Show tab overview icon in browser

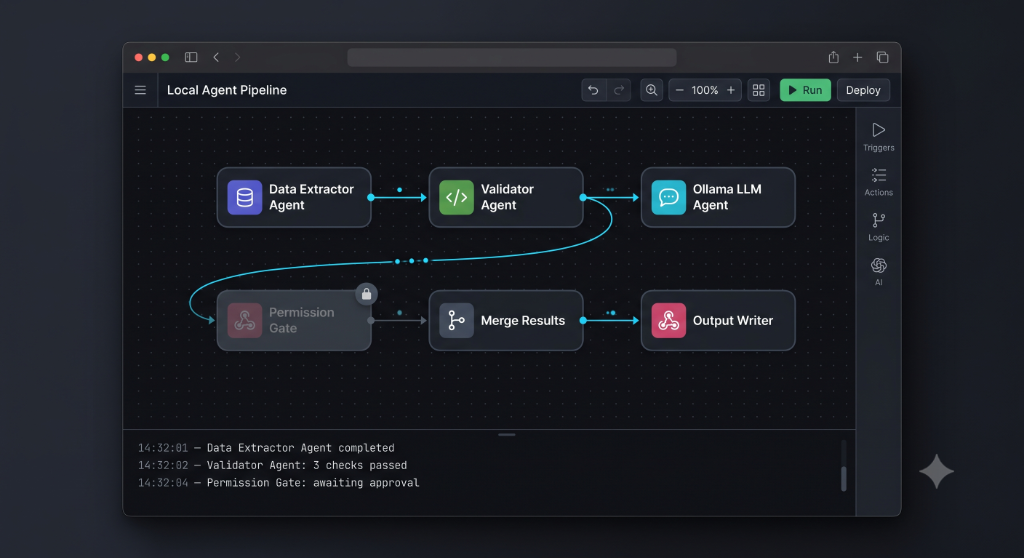point(882,57)
